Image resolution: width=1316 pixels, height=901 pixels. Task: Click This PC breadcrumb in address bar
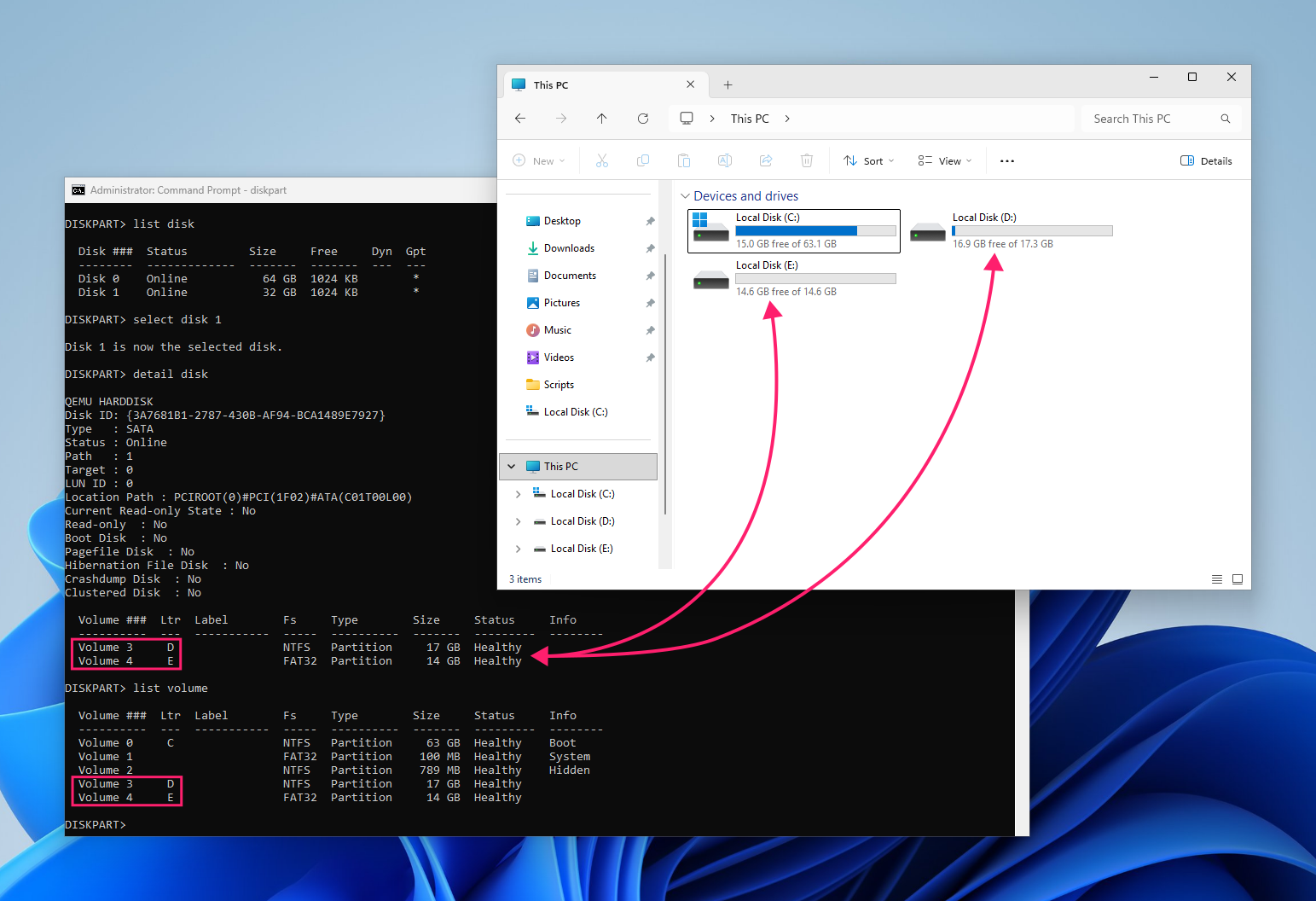(x=750, y=119)
